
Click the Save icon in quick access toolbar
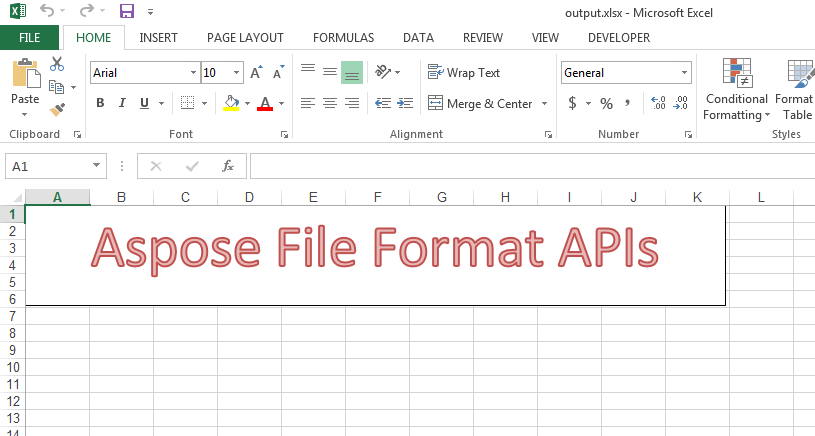pos(127,12)
